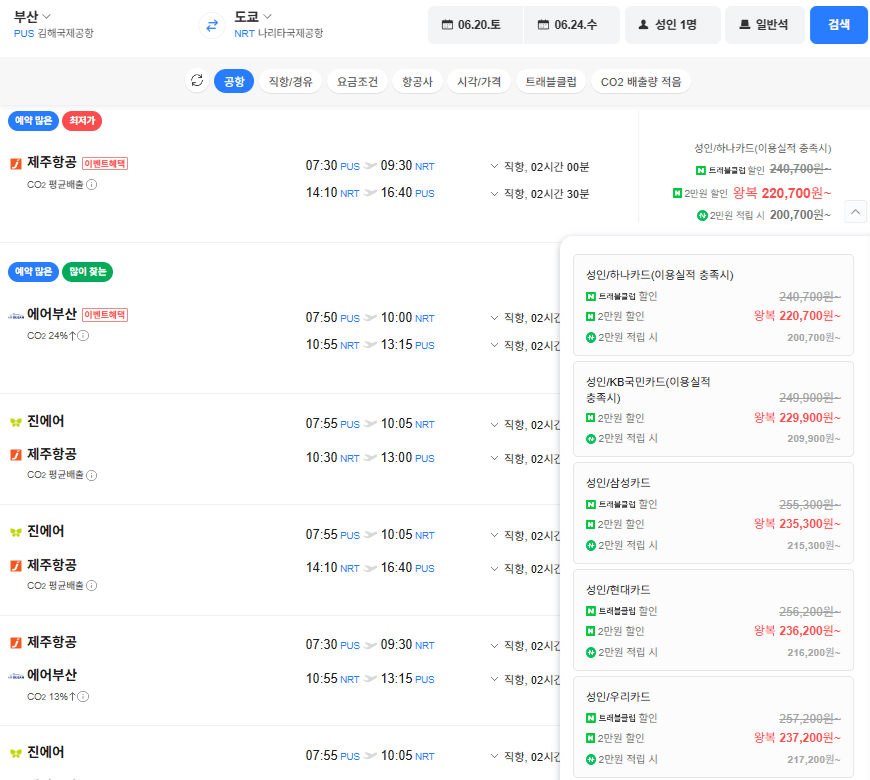Click 진에어 logo in 07:55–10:05 third card

pyautogui.click(x=16, y=422)
